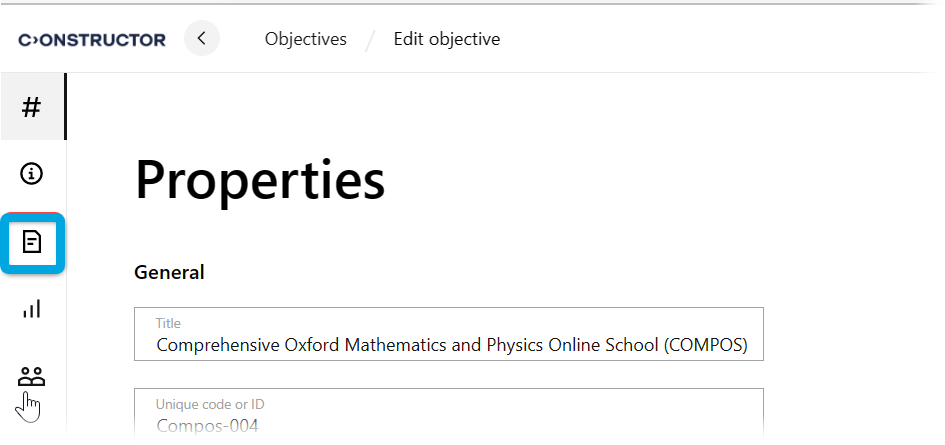Click the General section heading
Image resolution: width=945 pixels, height=445 pixels.
[169, 272]
